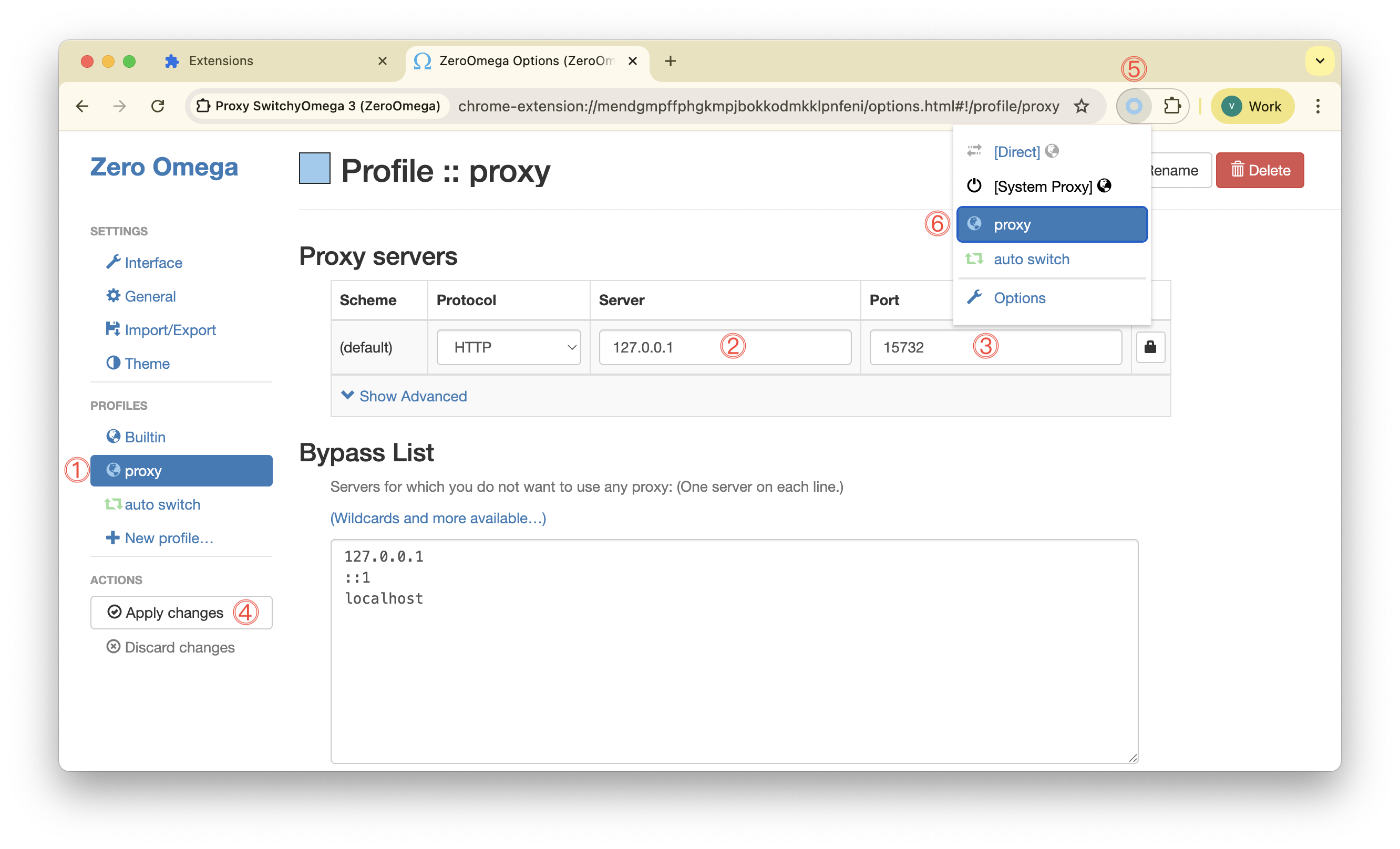Open the Wildcards and more available link
This screenshot has height=849, width=1400.
tap(438, 518)
